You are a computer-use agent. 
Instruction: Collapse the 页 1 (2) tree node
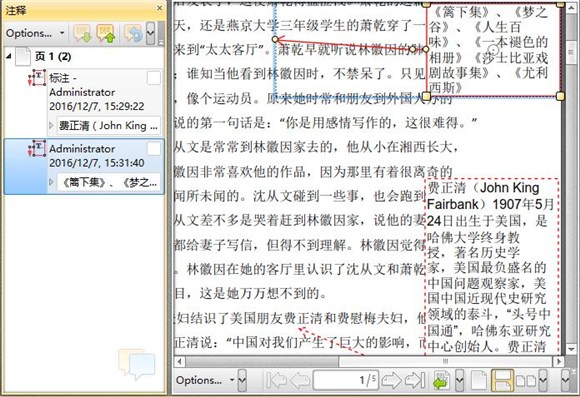click(9, 56)
